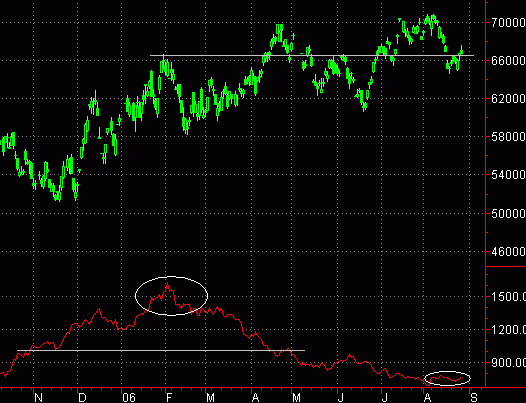
Task: Click the red indicator line peak in February
Action: click(x=168, y=284)
